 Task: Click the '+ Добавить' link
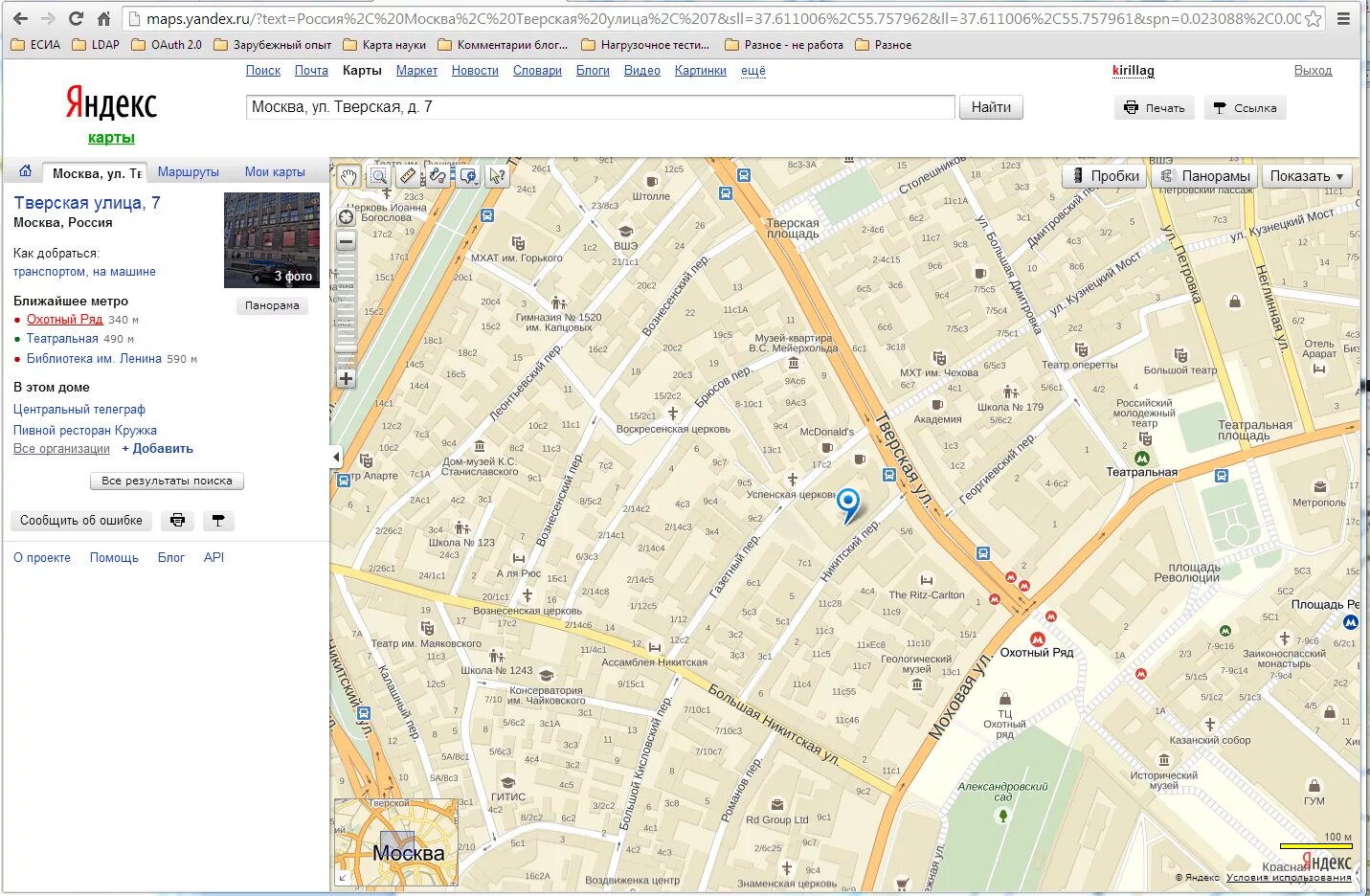[x=157, y=449]
